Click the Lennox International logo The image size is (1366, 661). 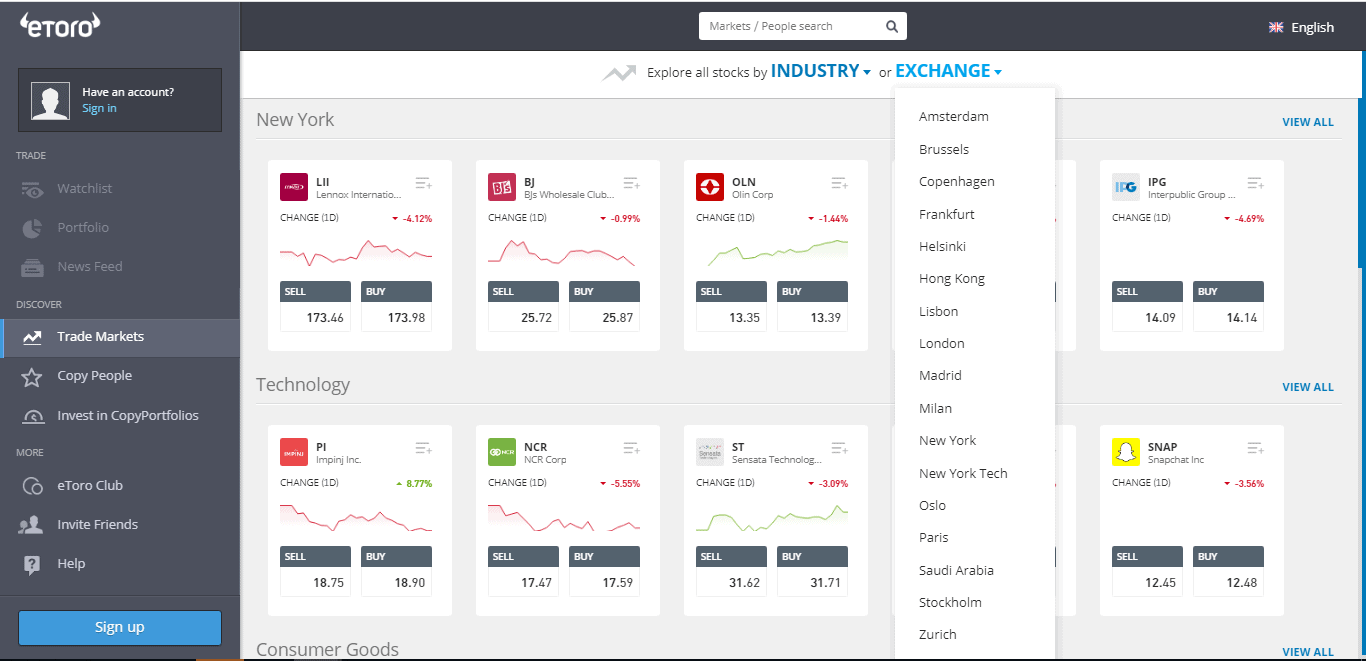(294, 187)
